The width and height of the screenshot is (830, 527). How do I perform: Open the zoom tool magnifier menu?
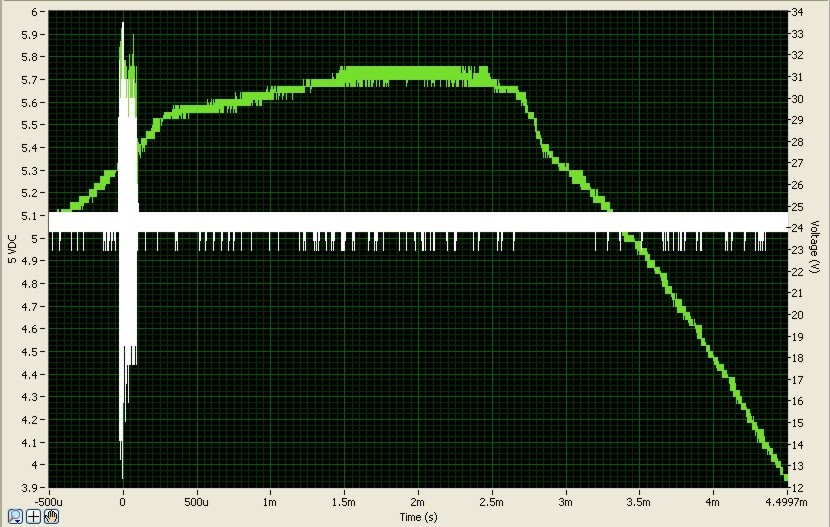pyautogui.click(x=15, y=516)
